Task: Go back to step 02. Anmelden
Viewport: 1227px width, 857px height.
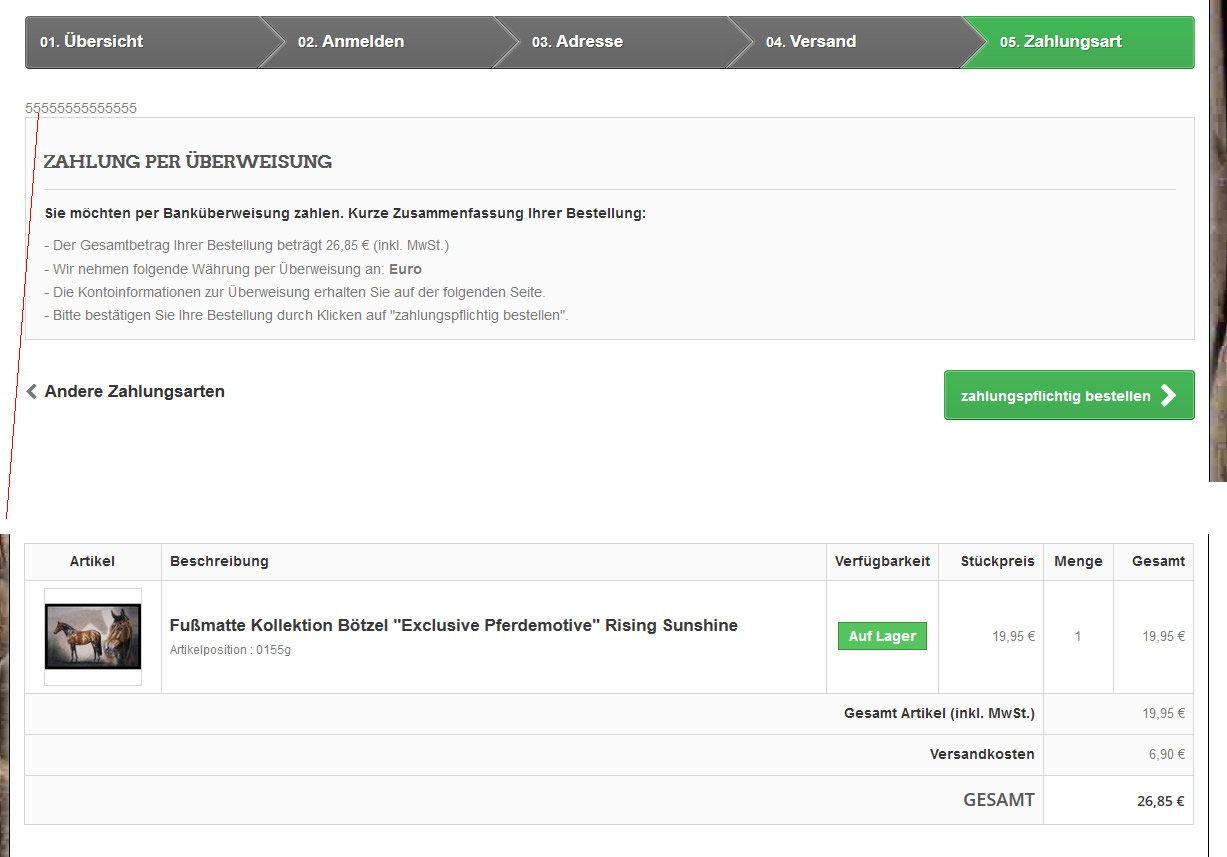Action: [x=351, y=42]
